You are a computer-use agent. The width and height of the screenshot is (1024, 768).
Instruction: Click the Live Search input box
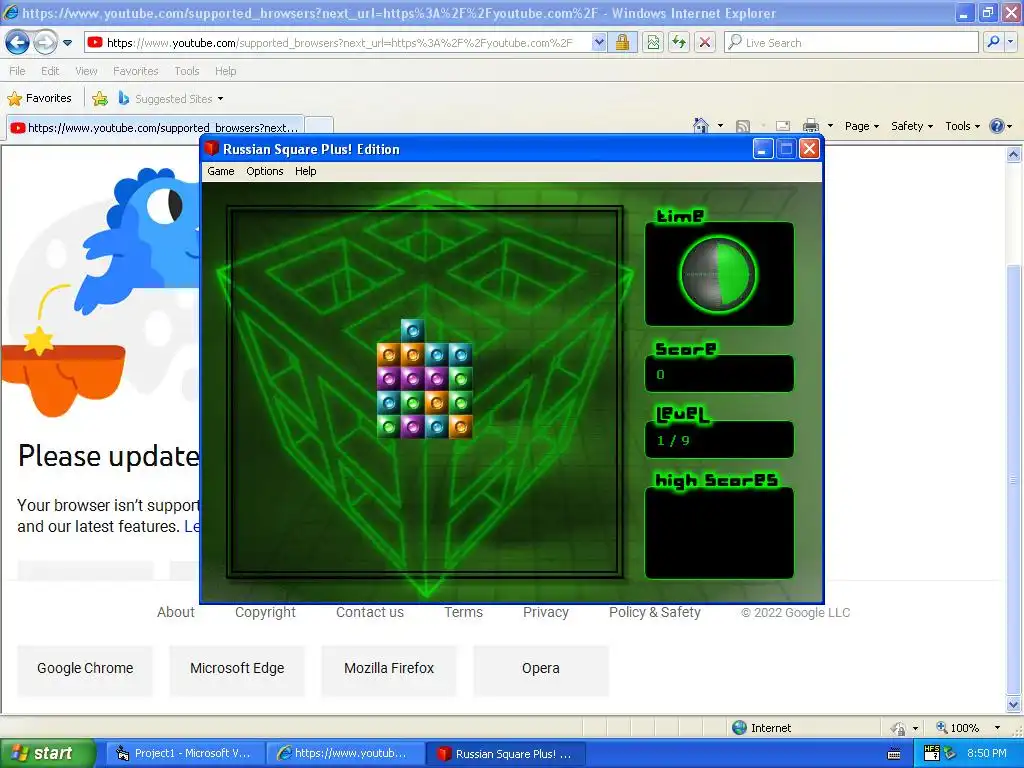pos(851,43)
